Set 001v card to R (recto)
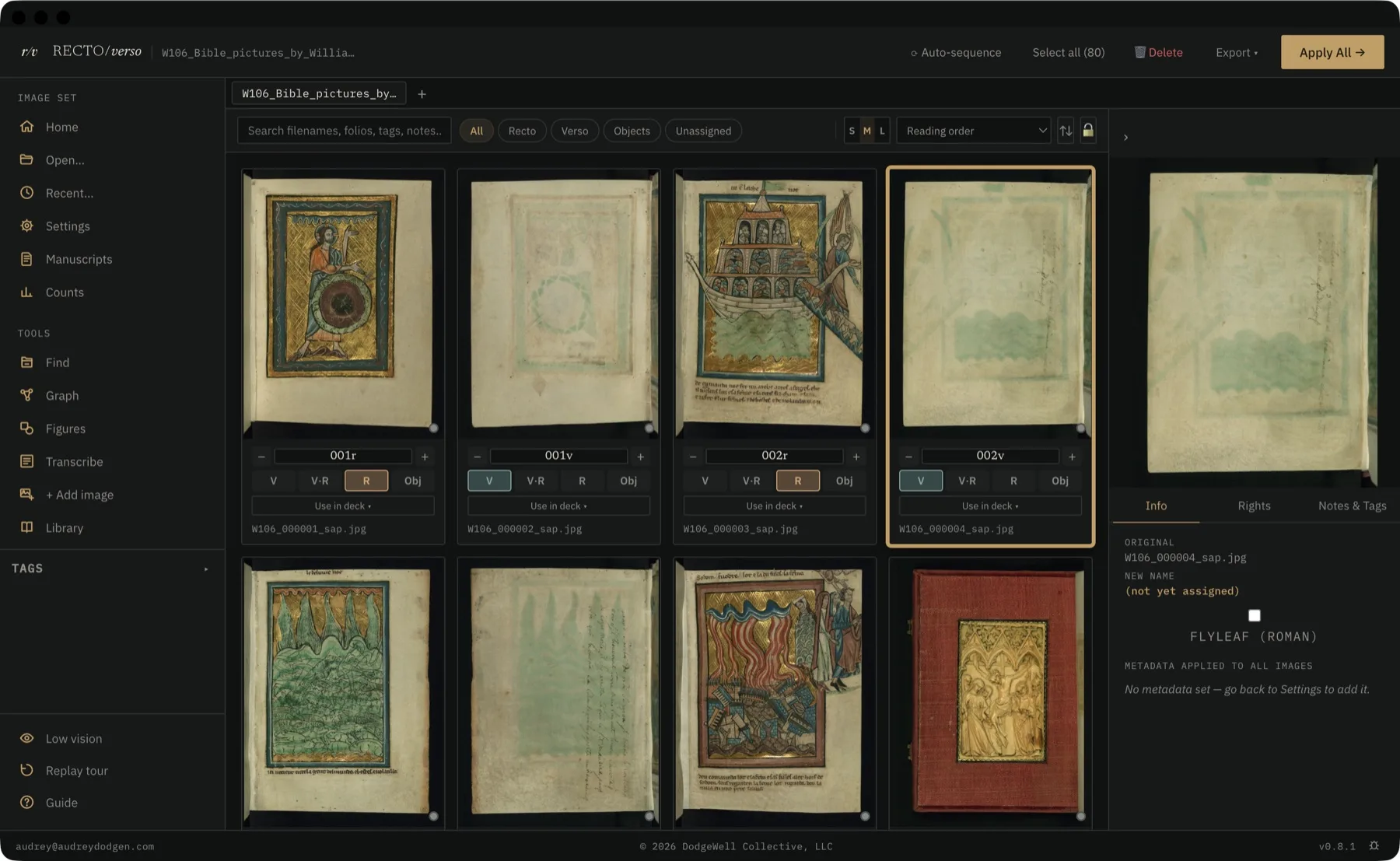This screenshot has width=1400, height=861. coord(582,481)
